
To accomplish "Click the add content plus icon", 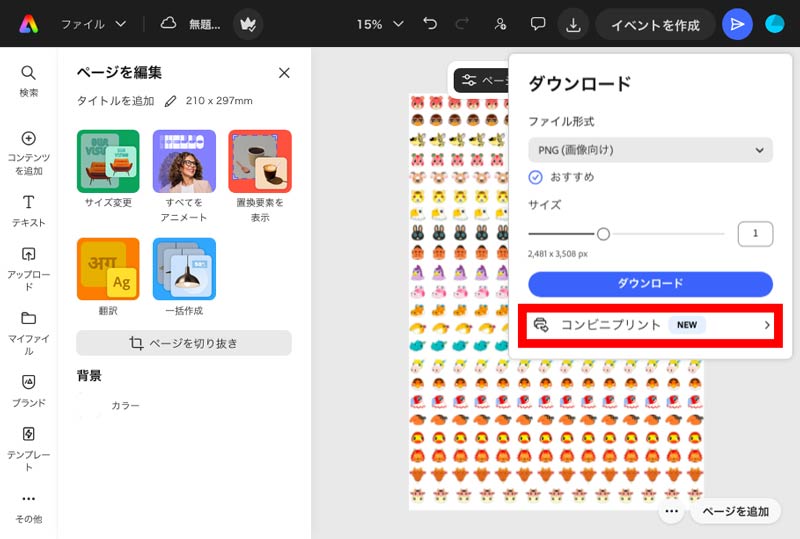I will click(x=29, y=138).
